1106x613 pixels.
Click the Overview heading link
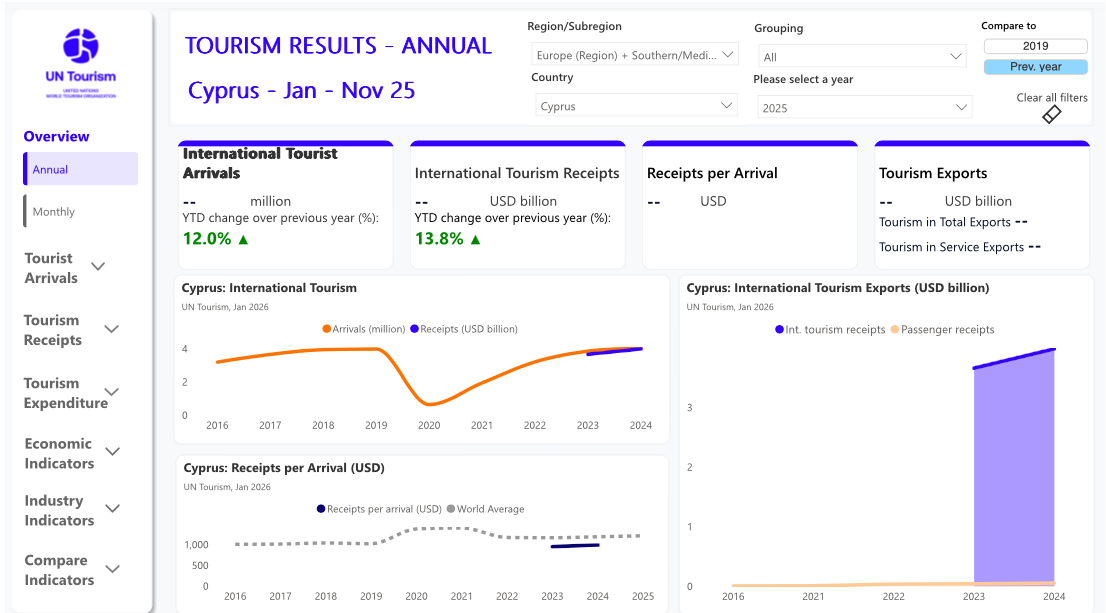(57, 137)
